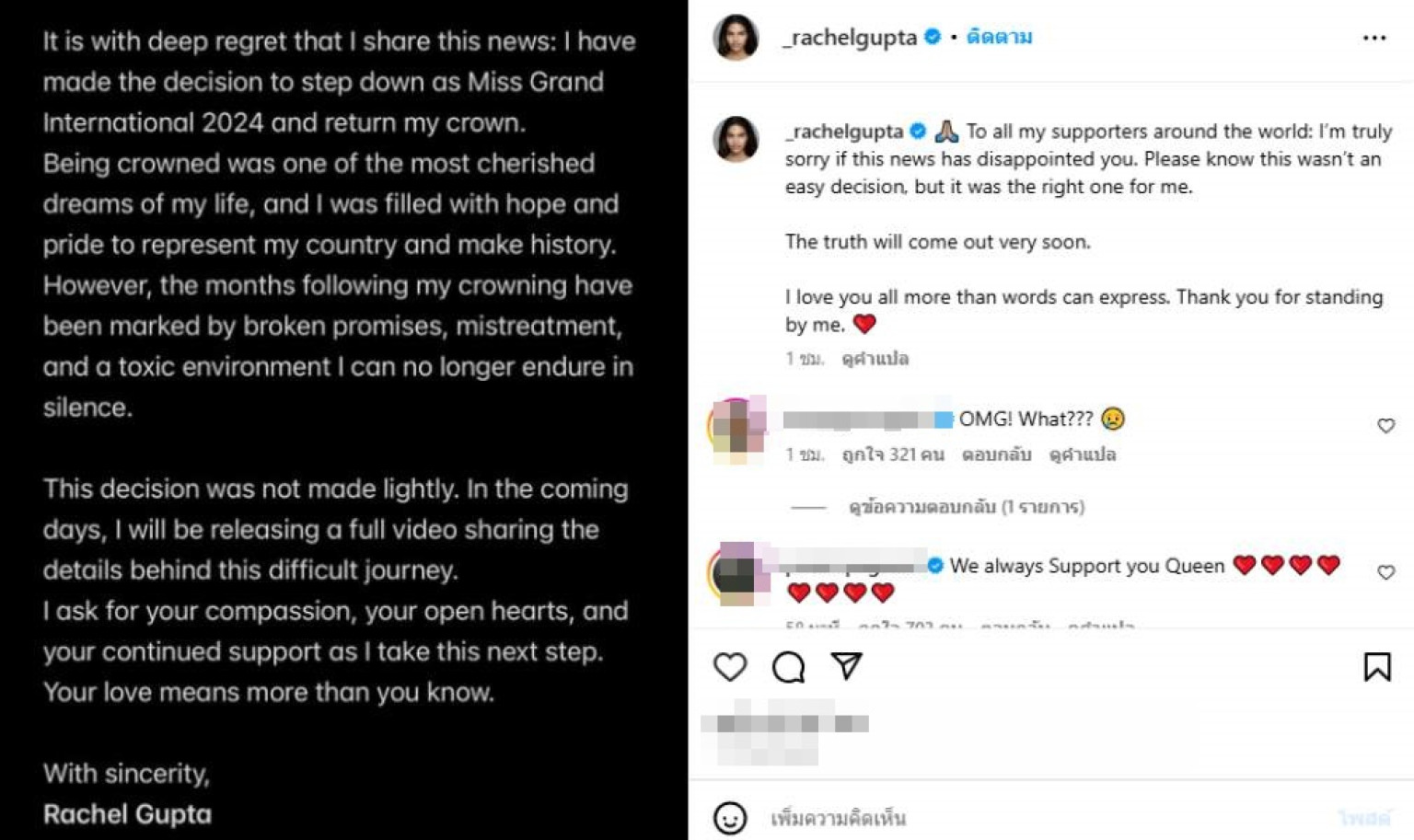Viewport: 1414px width, 840px height.
Task: Share the post via paper plane icon
Action: click(x=846, y=666)
